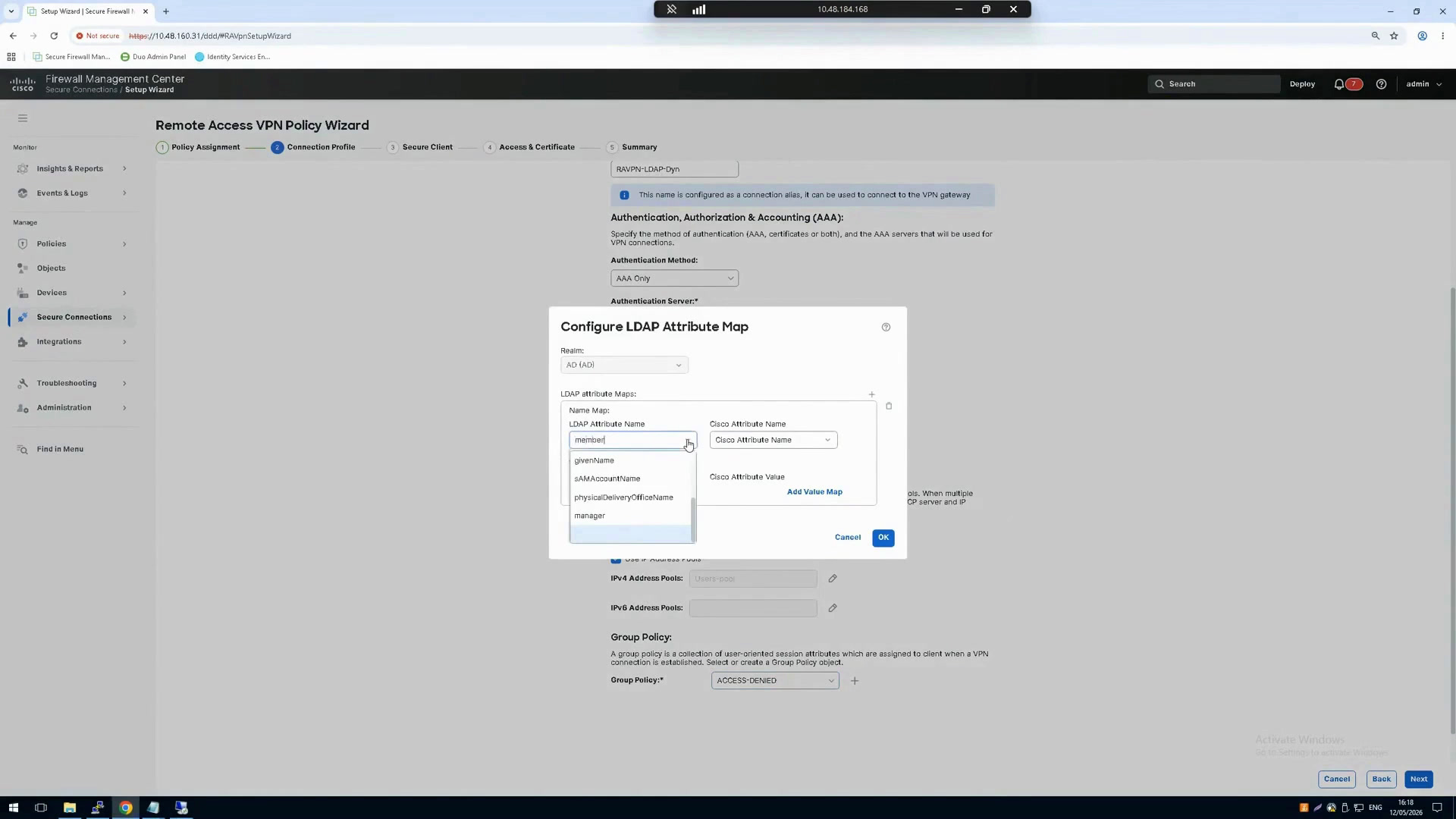Delete the name map using the trash icon
Image resolution: width=1456 pixels, height=819 pixels.
click(x=889, y=406)
